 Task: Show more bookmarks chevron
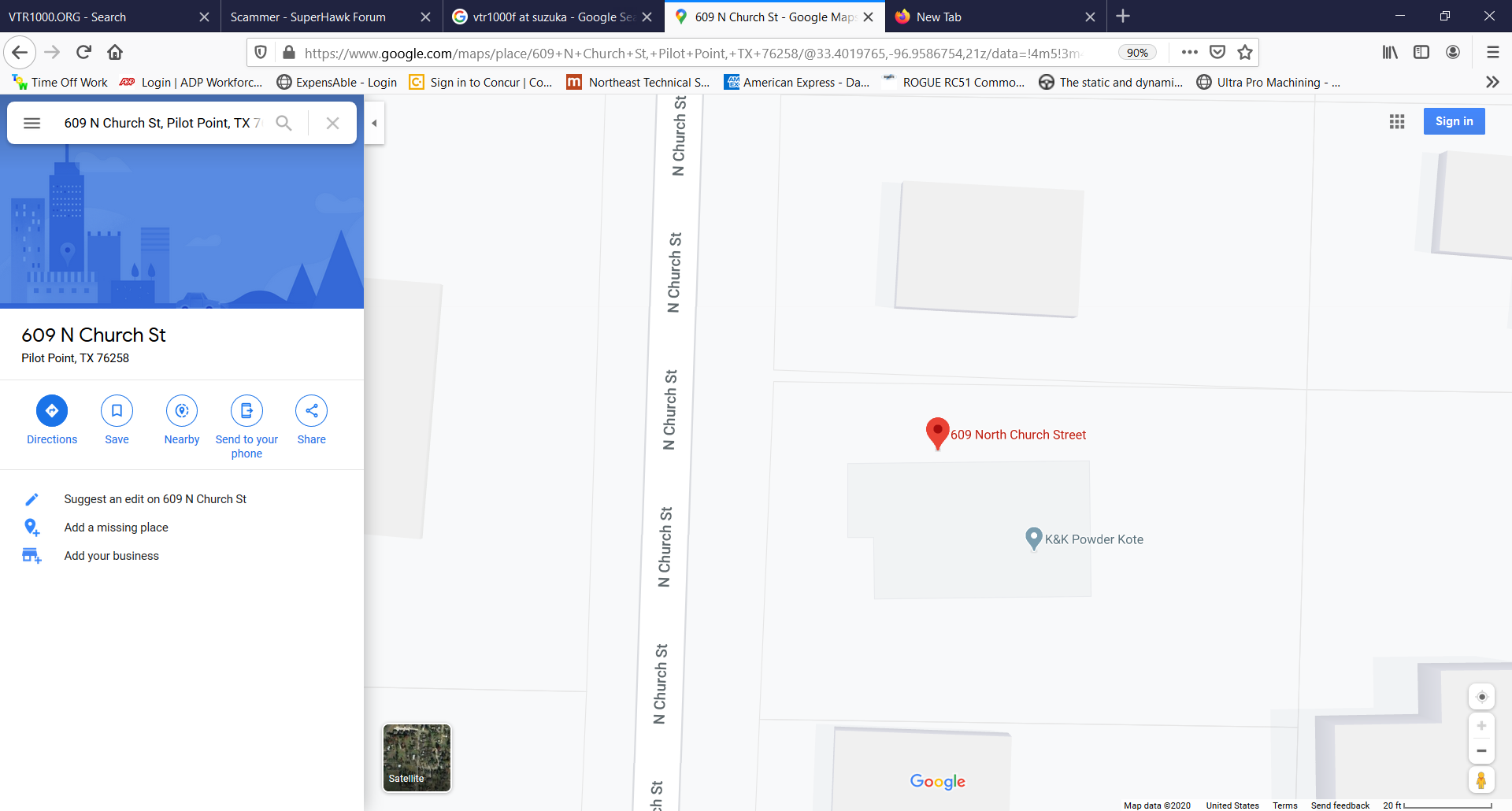coord(1492,82)
